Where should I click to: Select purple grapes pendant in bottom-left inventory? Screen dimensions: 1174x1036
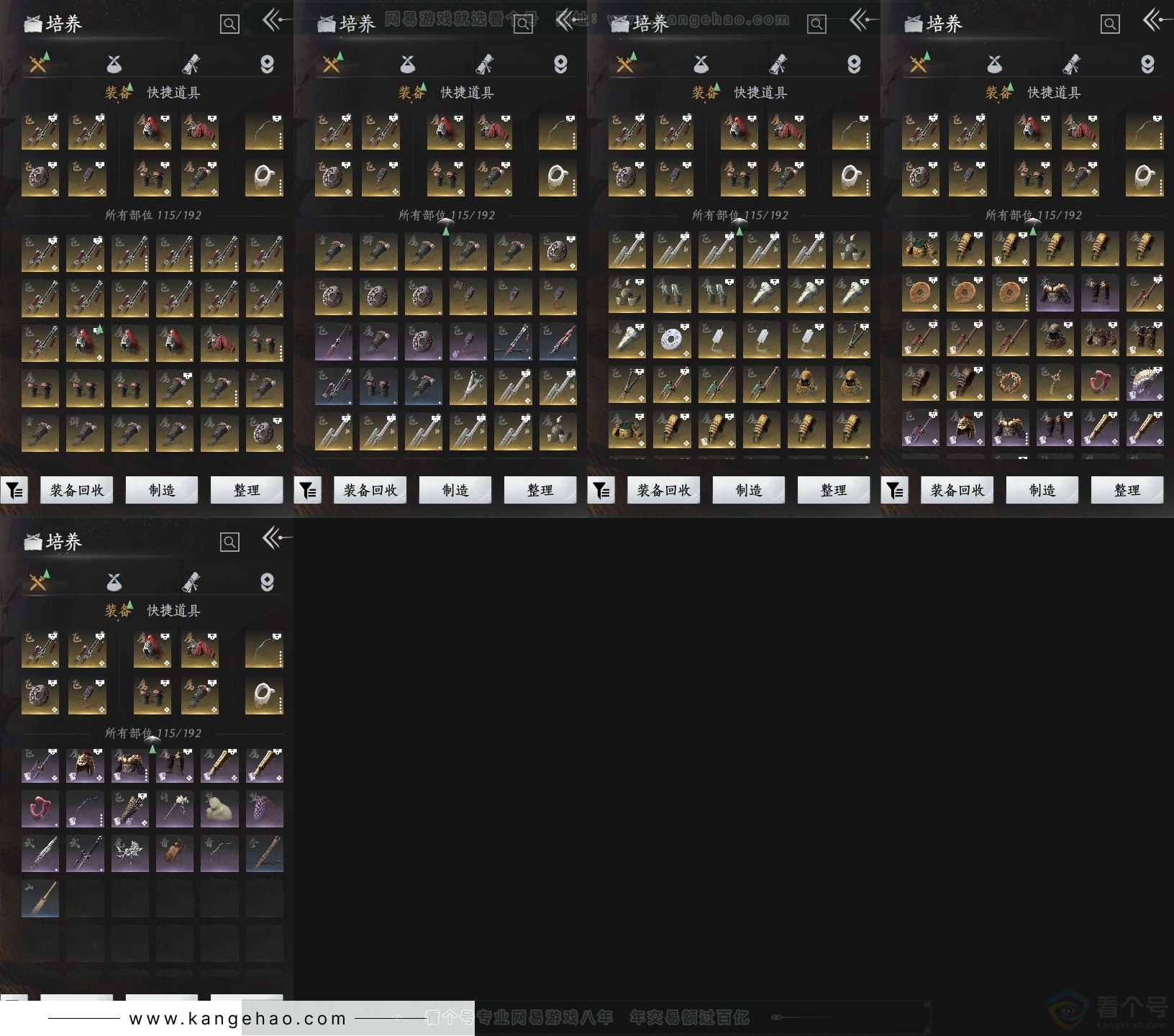(264, 809)
